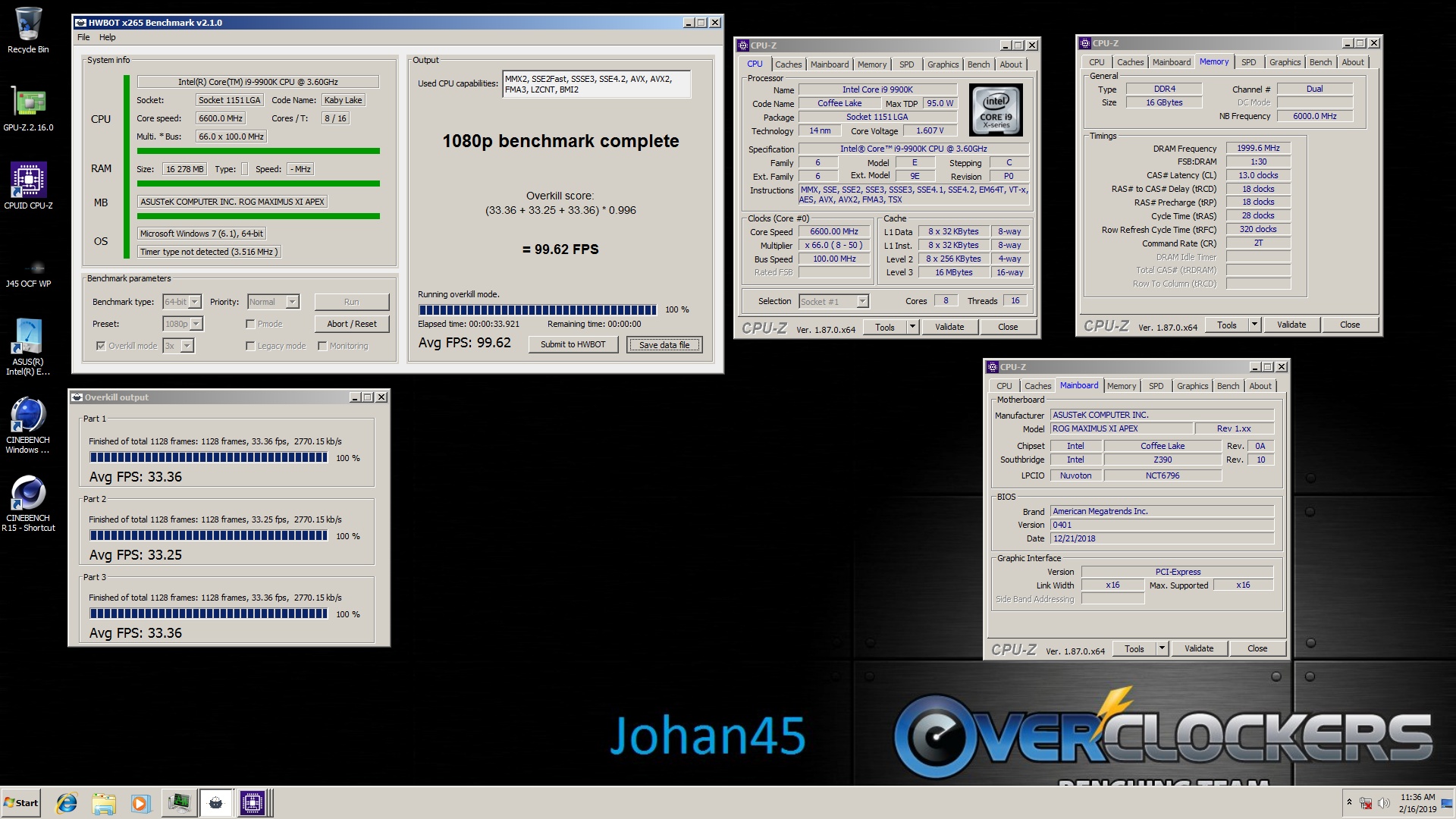Image resolution: width=1456 pixels, height=819 pixels.
Task: Click the CPU-Z CPU window title icon
Action: tap(743, 45)
